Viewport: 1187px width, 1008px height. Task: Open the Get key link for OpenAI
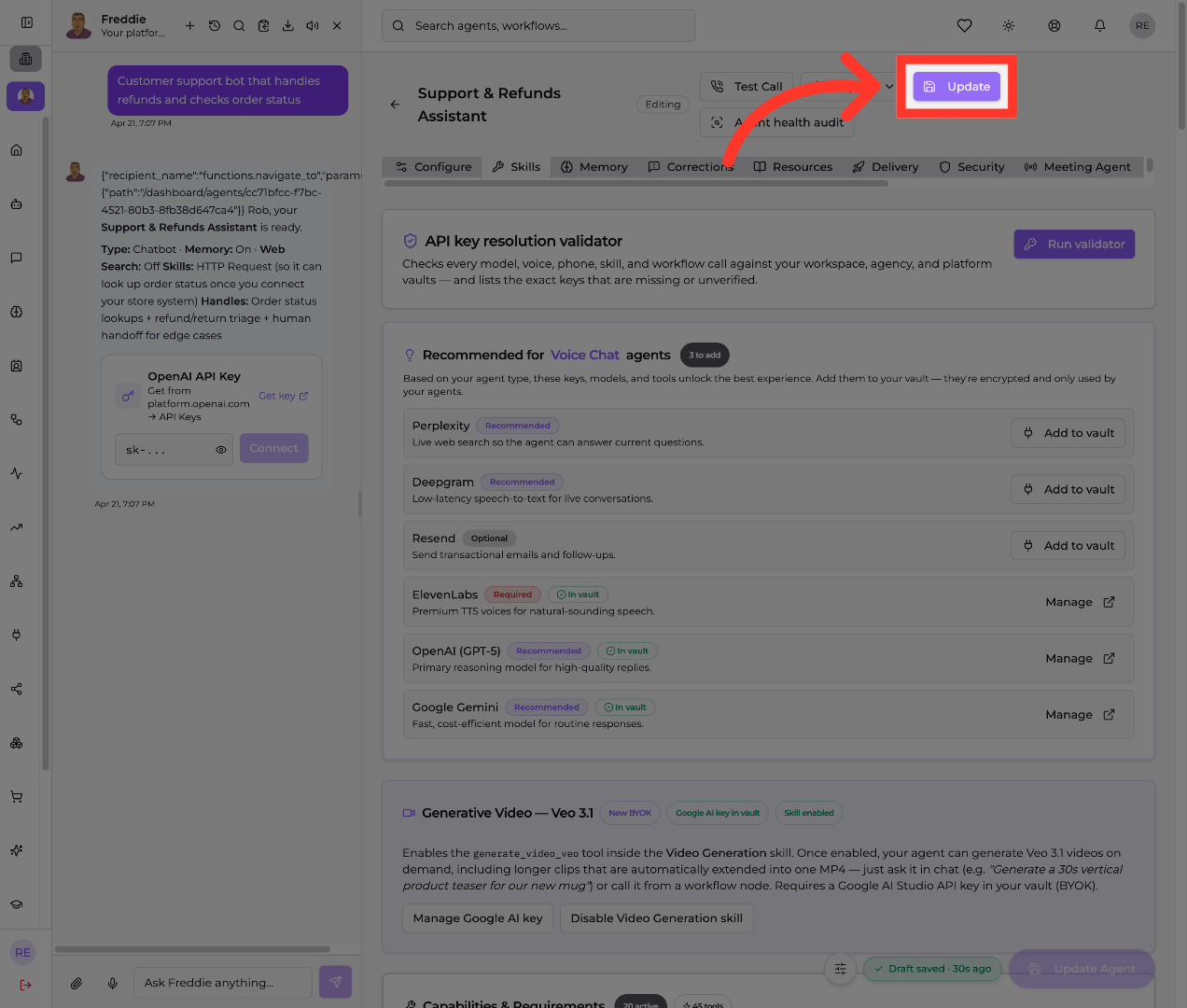tap(283, 396)
